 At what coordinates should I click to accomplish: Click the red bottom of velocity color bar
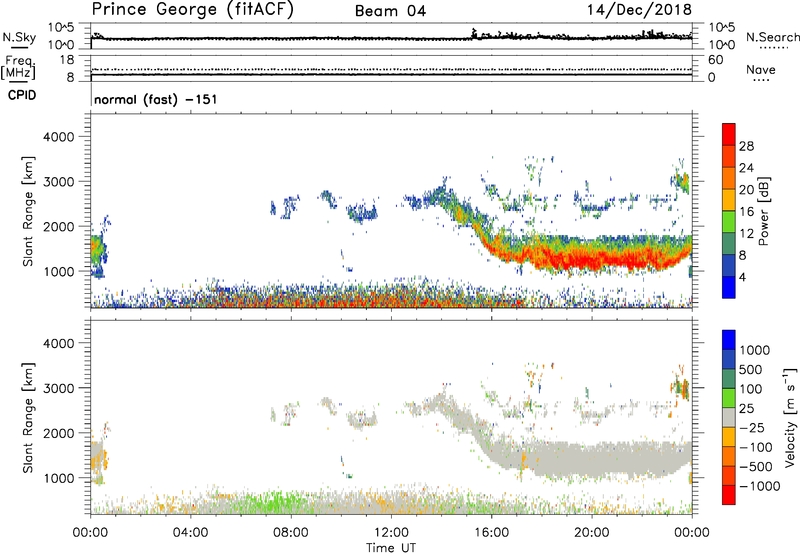(729, 495)
